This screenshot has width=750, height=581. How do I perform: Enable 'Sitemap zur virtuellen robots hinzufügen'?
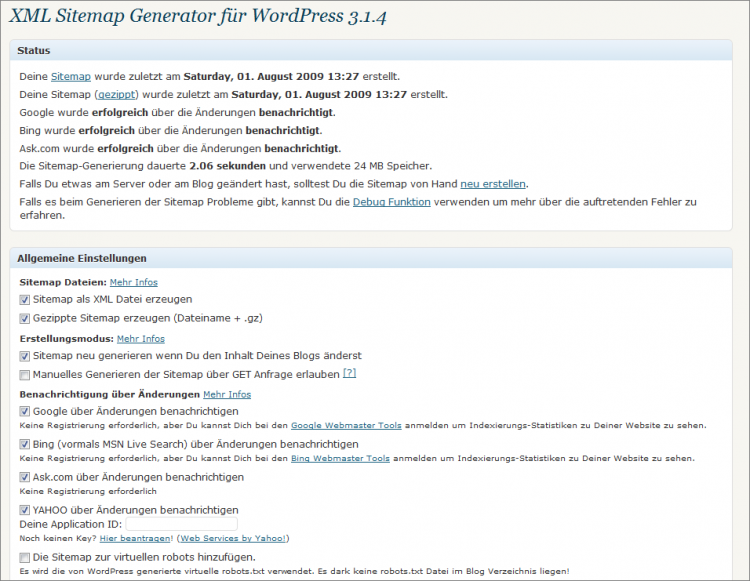click(25, 557)
